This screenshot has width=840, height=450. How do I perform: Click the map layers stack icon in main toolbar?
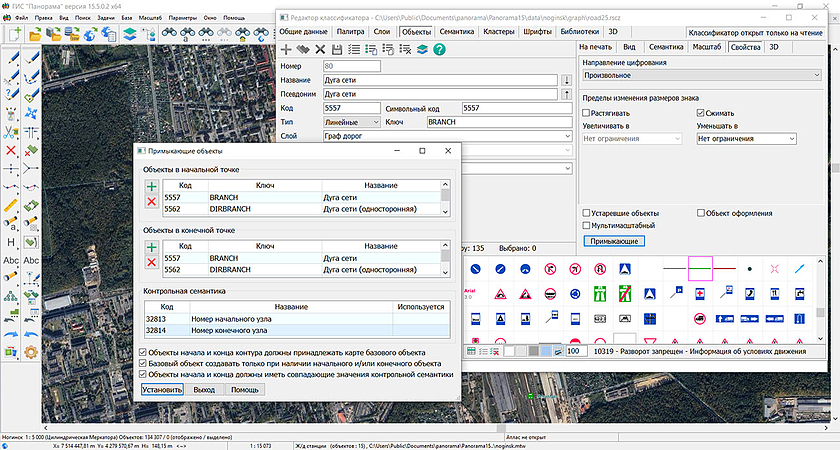pyautogui.click(x=130, y=35)
